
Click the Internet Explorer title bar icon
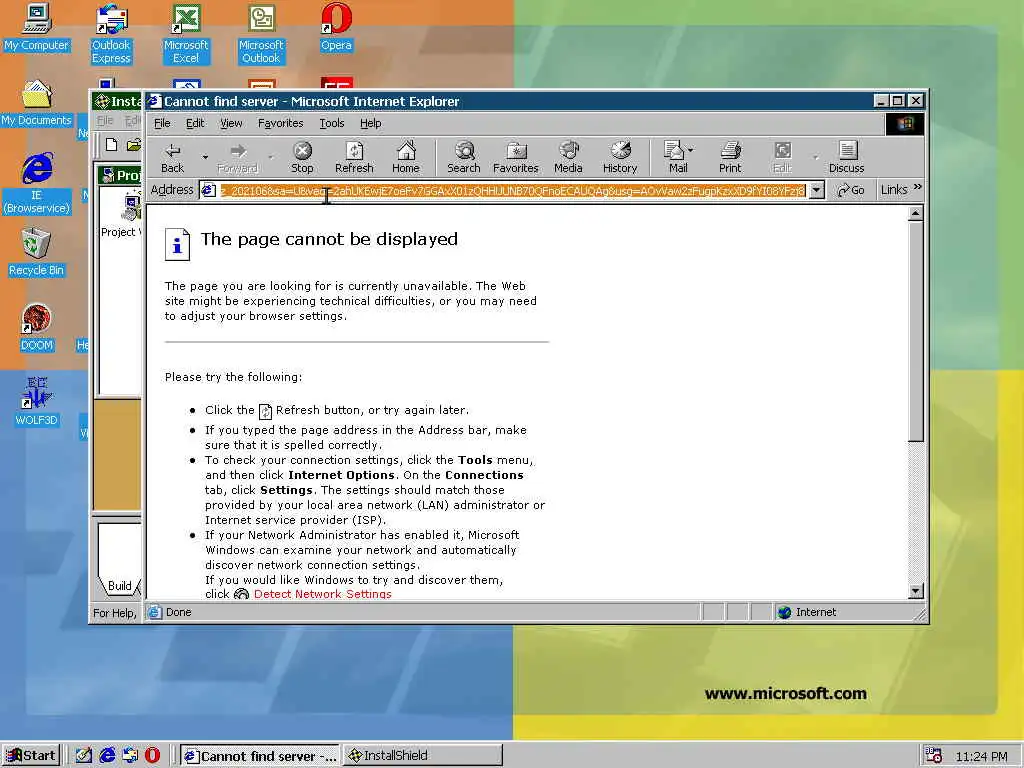click(x=154, y=101)
